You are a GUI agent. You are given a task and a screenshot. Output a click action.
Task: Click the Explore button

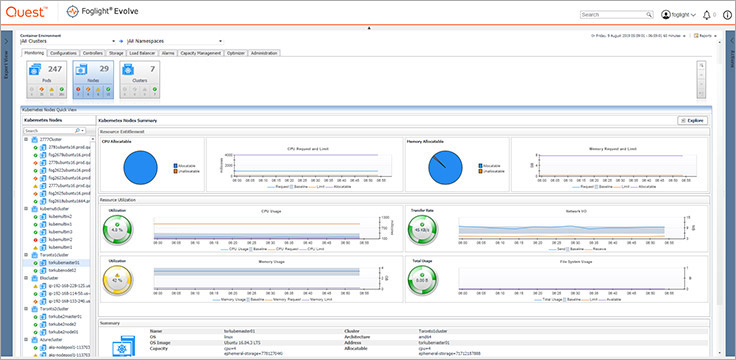point(692,121)
